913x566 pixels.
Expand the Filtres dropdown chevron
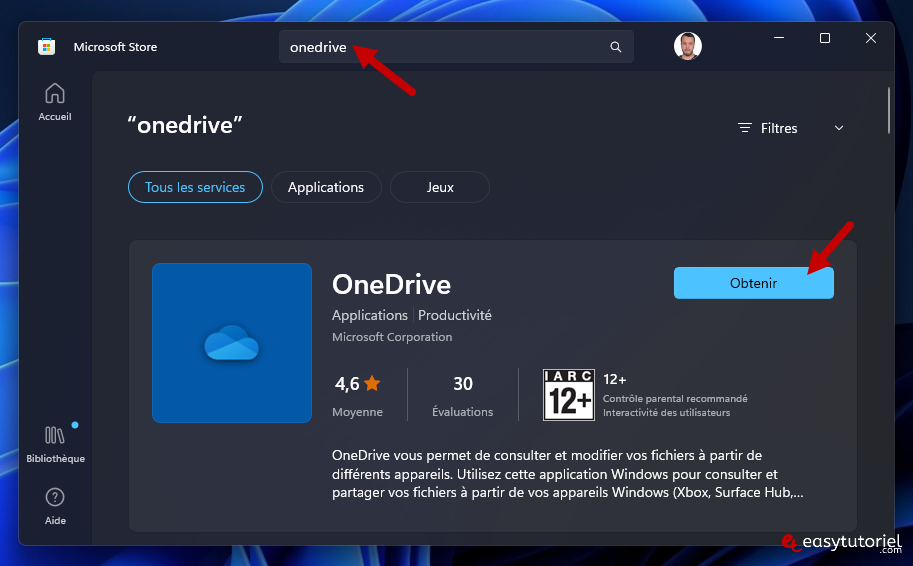(839, 128)
